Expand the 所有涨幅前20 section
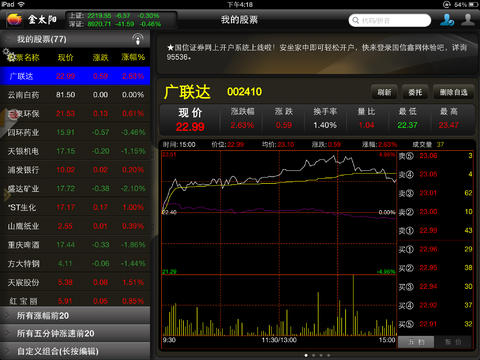 pyautogui.click(x=75, y=315)
